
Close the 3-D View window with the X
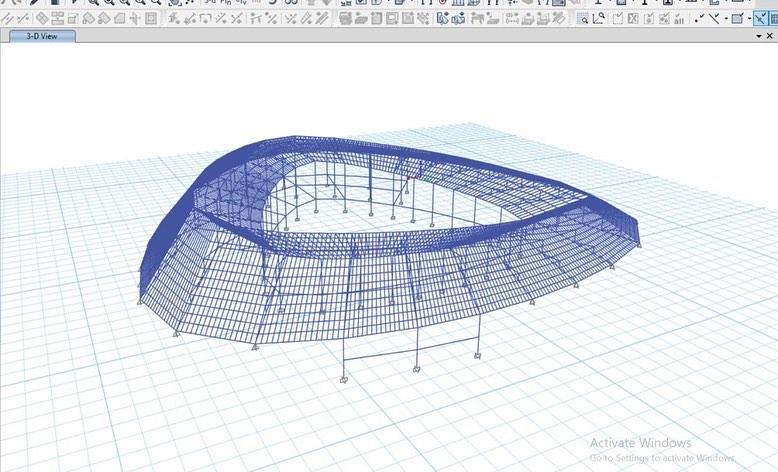click(x=769, y=36)
